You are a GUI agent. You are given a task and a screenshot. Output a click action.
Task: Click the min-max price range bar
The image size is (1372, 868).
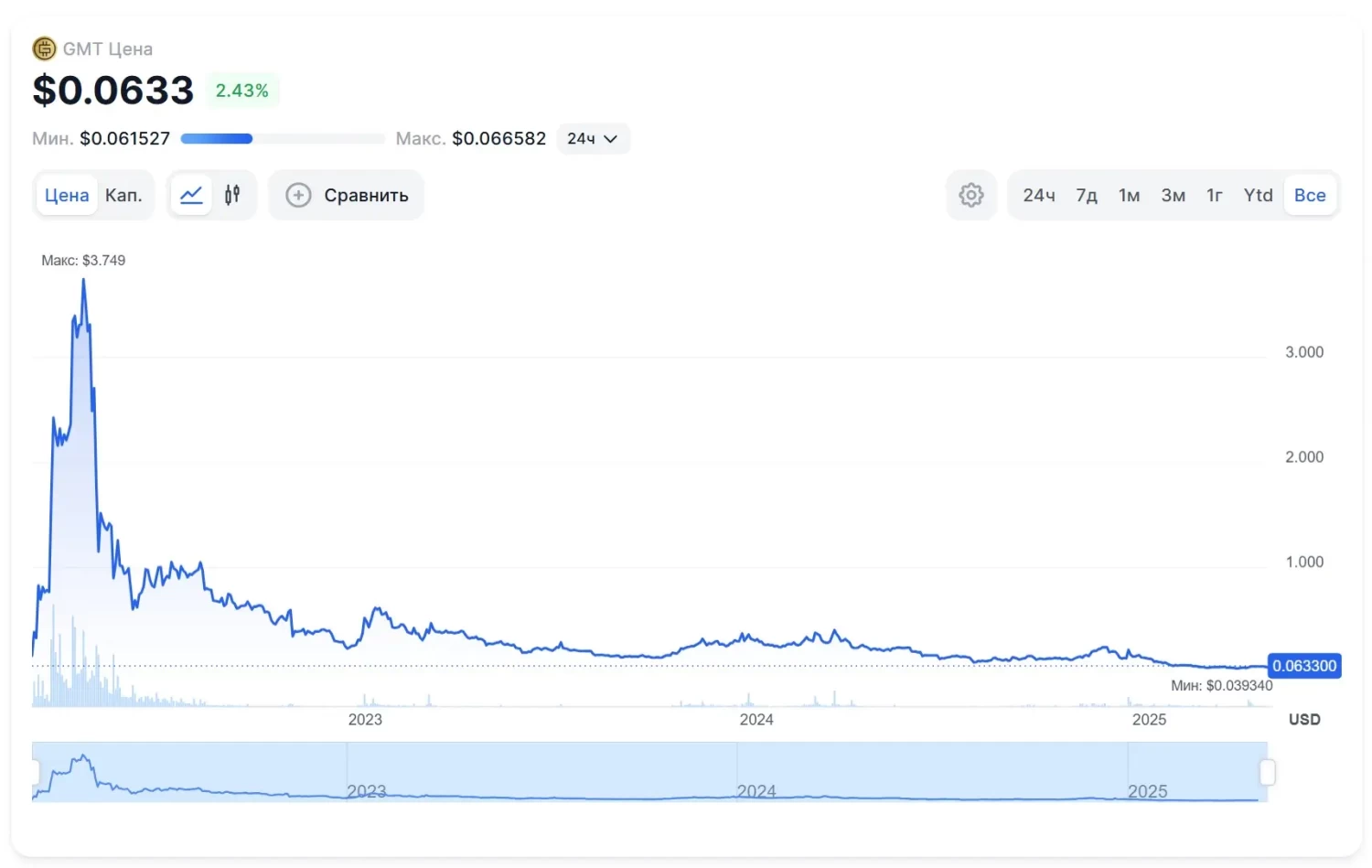coord(283,139)
